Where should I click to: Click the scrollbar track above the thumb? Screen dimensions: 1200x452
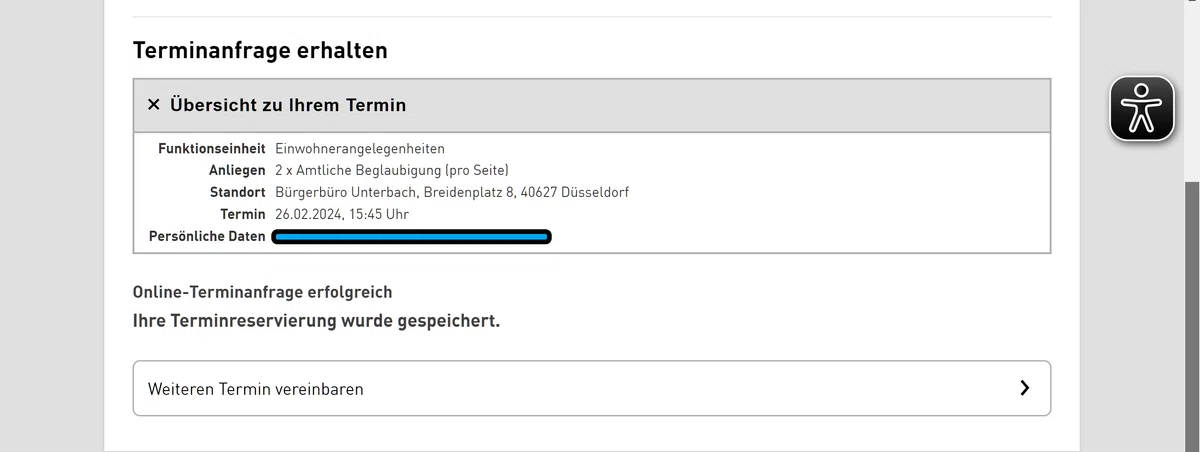pyautogui.click(x=1191, y=90)
